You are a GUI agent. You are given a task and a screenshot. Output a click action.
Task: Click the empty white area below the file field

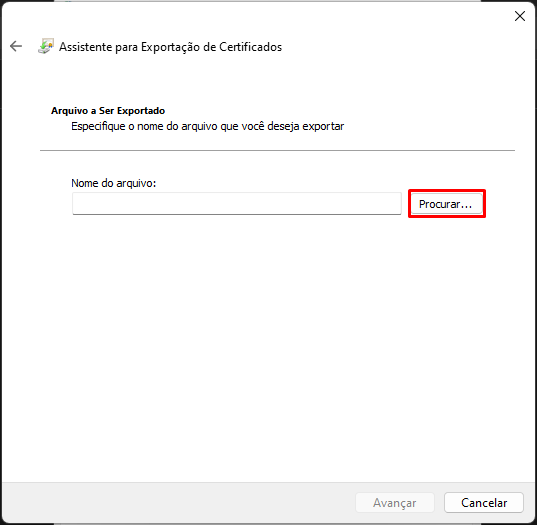[x=268, y=342]
